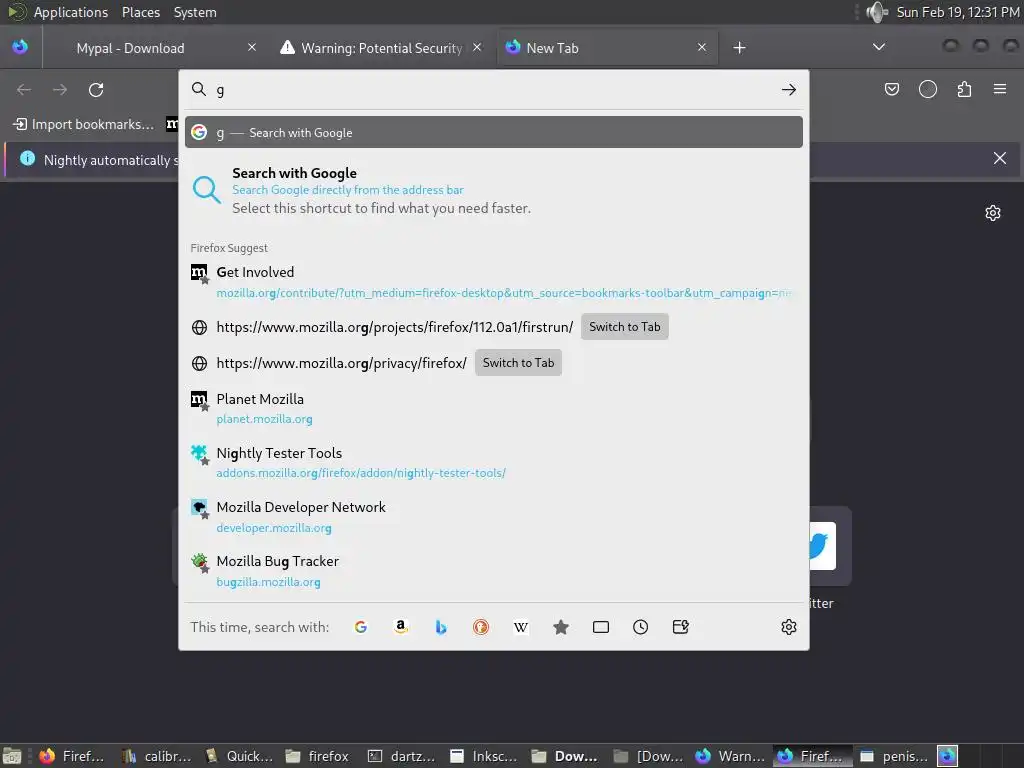The image size is (1024, 768).
Task: Open the Places menu
Action: click(x=140, y=12)
